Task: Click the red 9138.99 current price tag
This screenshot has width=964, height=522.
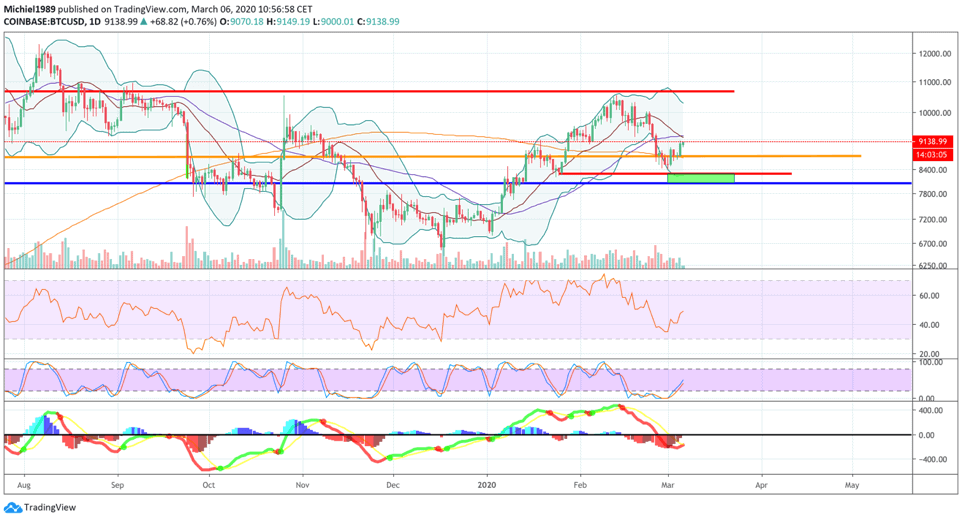Action: click(x=933, y=141)
